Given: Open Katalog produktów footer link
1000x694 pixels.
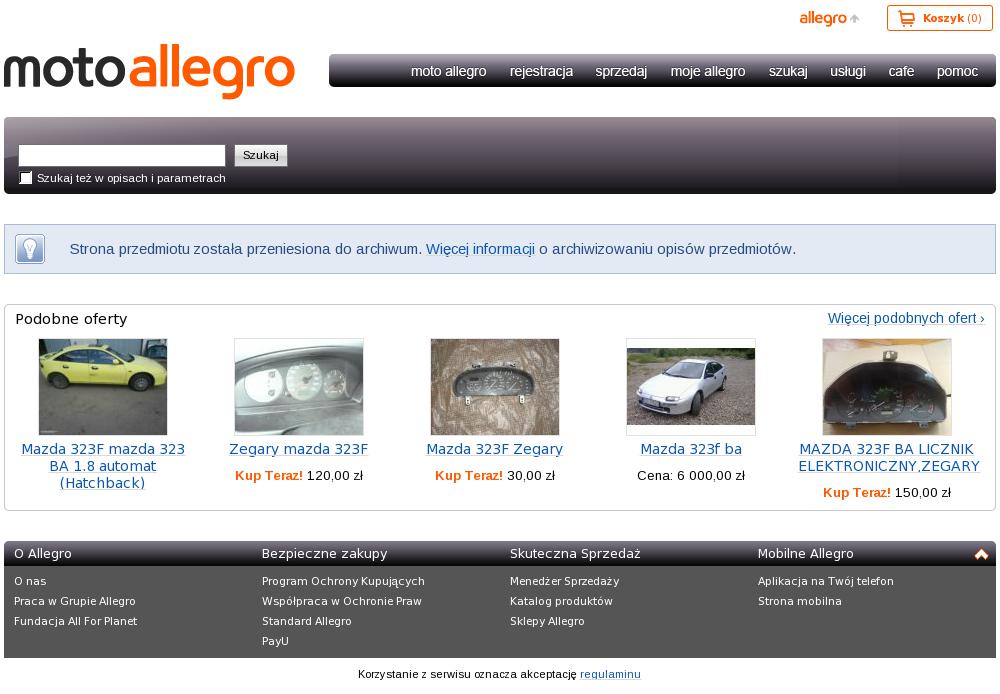Looking at the screenshot, I should pos(561,602).
